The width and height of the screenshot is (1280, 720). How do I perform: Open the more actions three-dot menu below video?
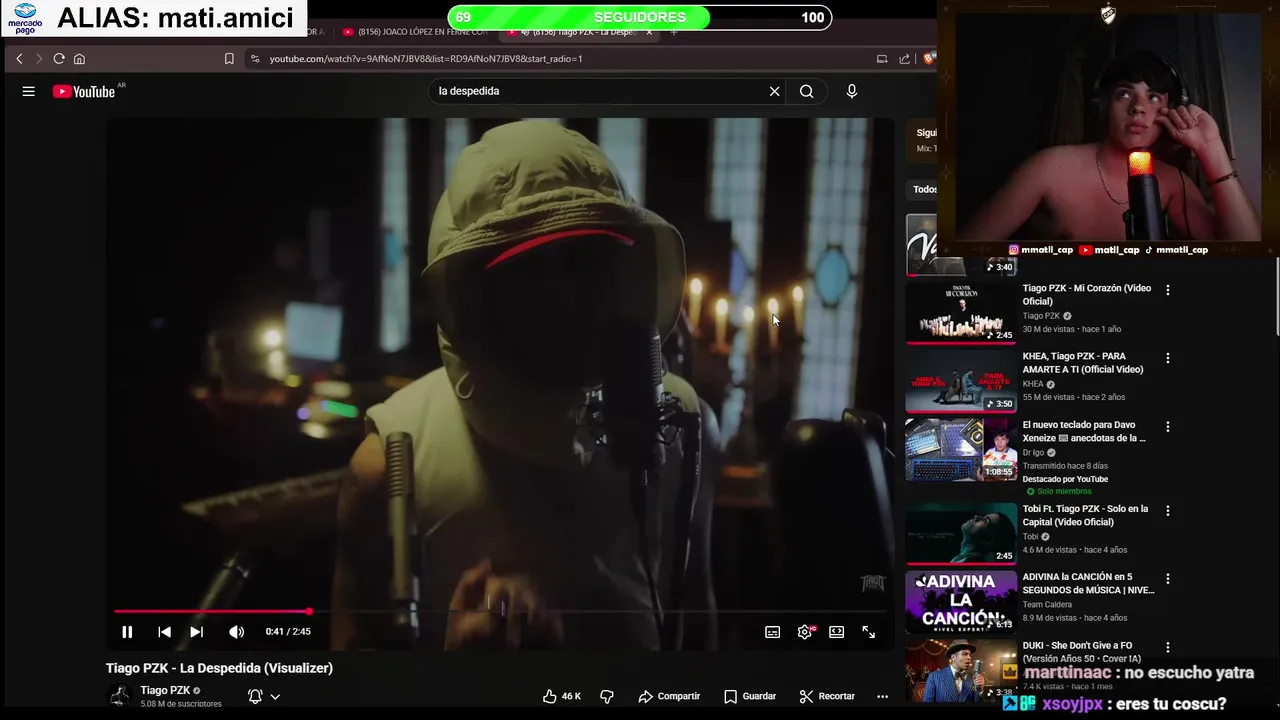point(882,696)
